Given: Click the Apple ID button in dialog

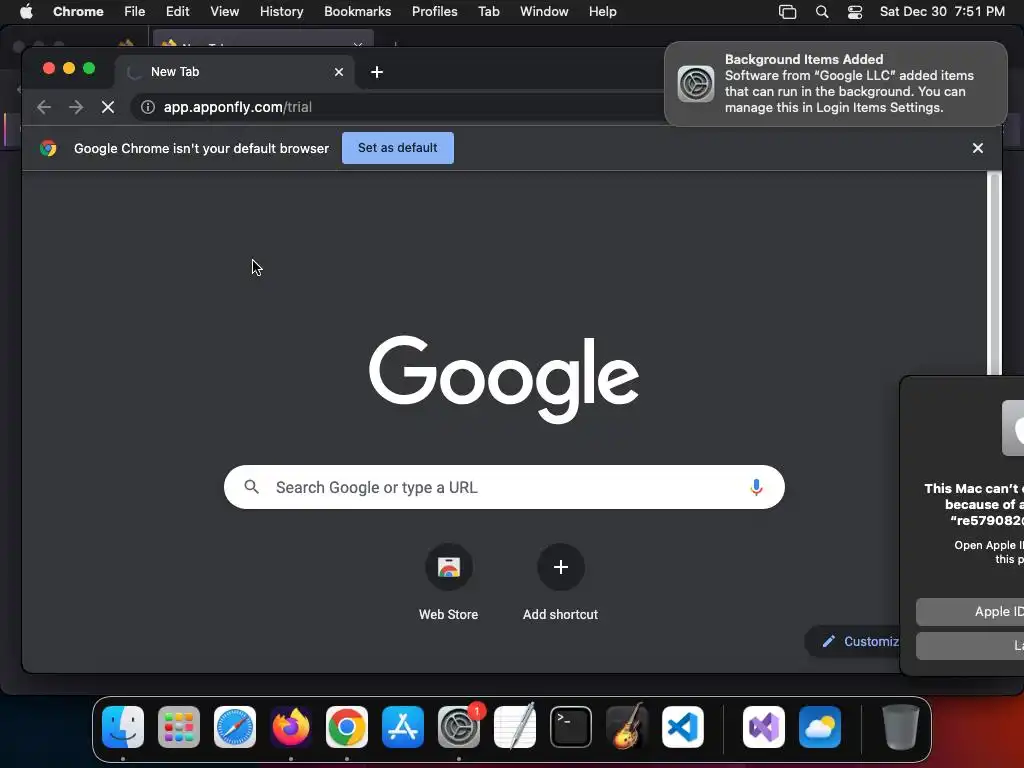Looking at the screenshot, I should (970, 612).
